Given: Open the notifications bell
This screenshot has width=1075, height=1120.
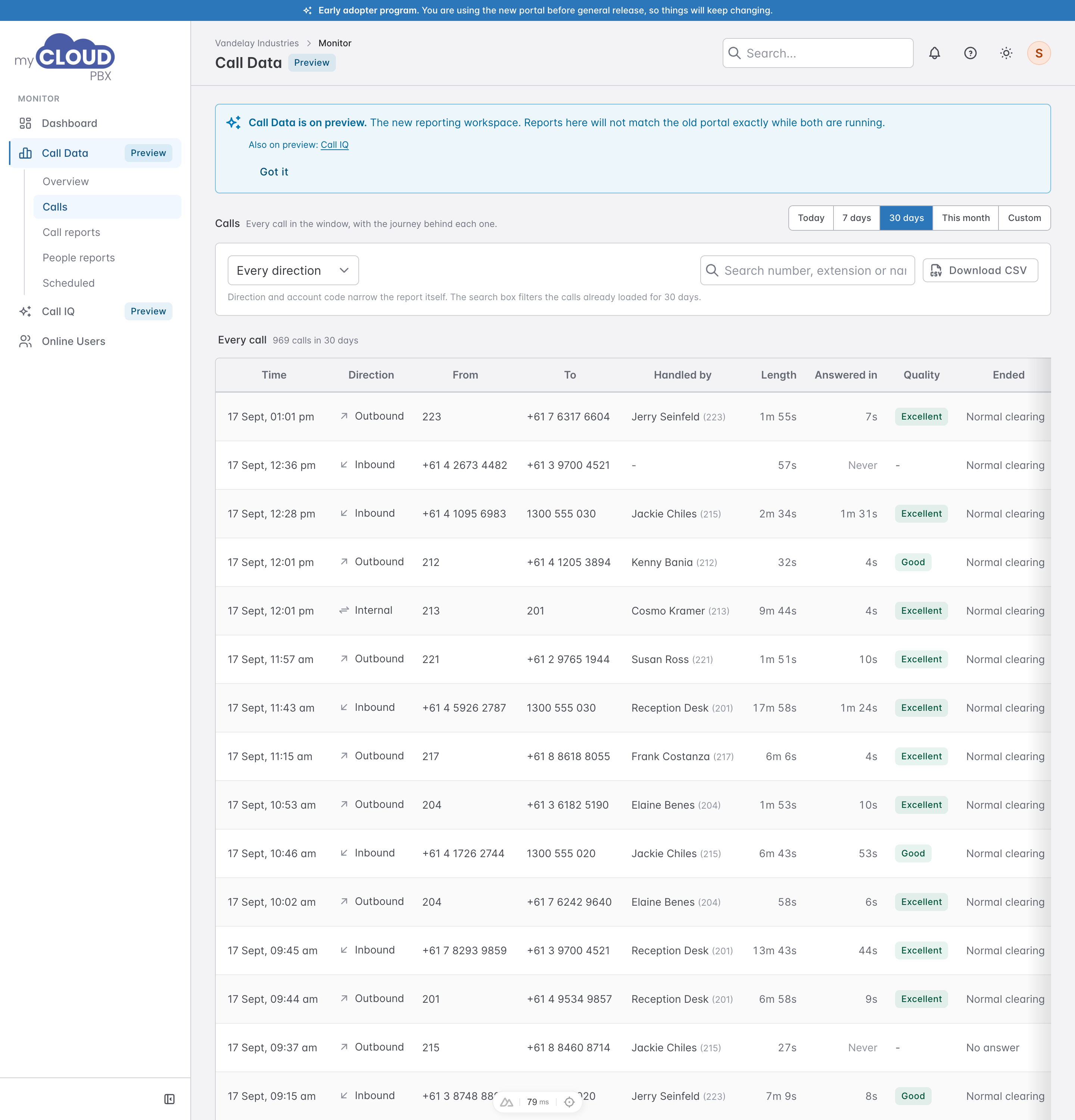Looking at the screenshot, I should click(x=935, y=53).
